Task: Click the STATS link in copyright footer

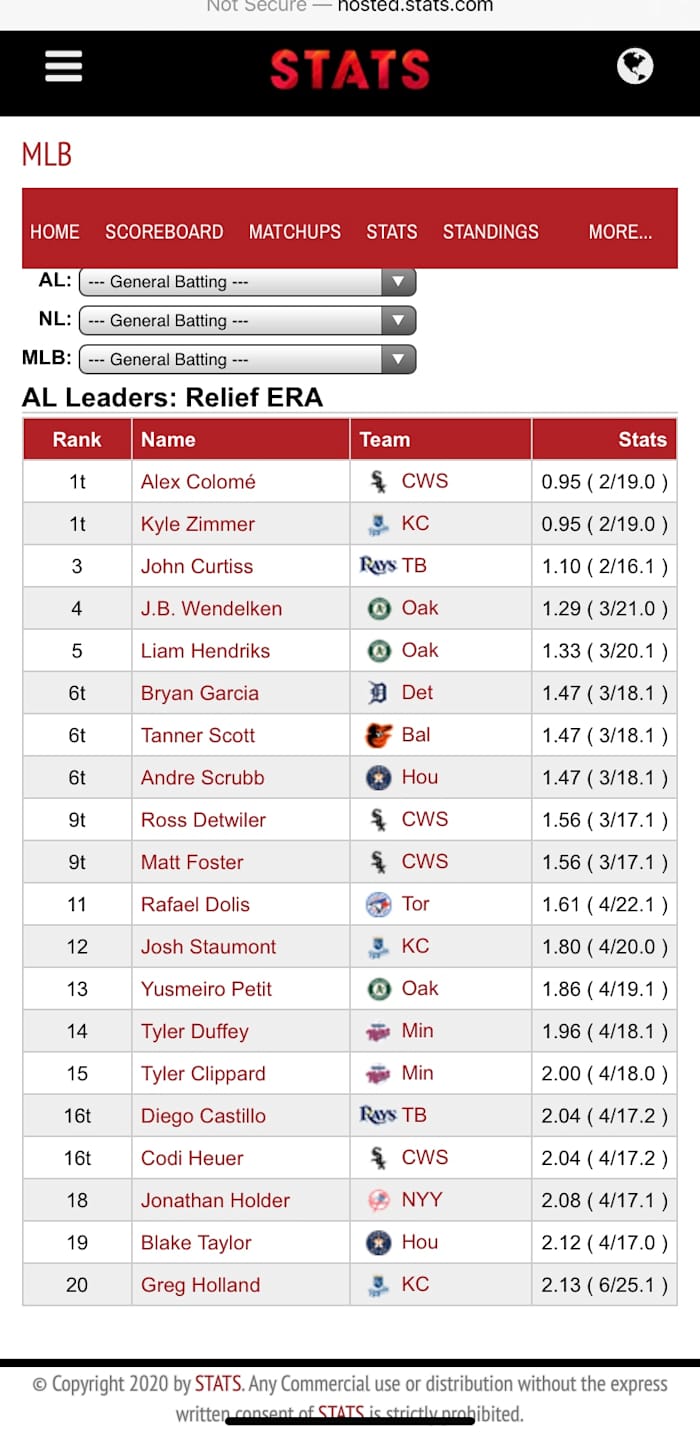Action: tap(218, 1384)
